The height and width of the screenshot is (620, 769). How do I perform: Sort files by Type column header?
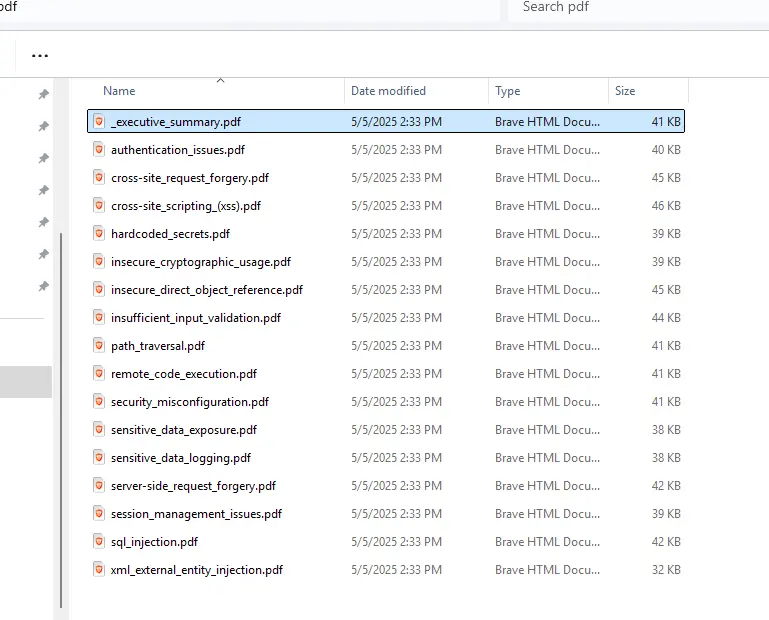click(x=508, y=91)
